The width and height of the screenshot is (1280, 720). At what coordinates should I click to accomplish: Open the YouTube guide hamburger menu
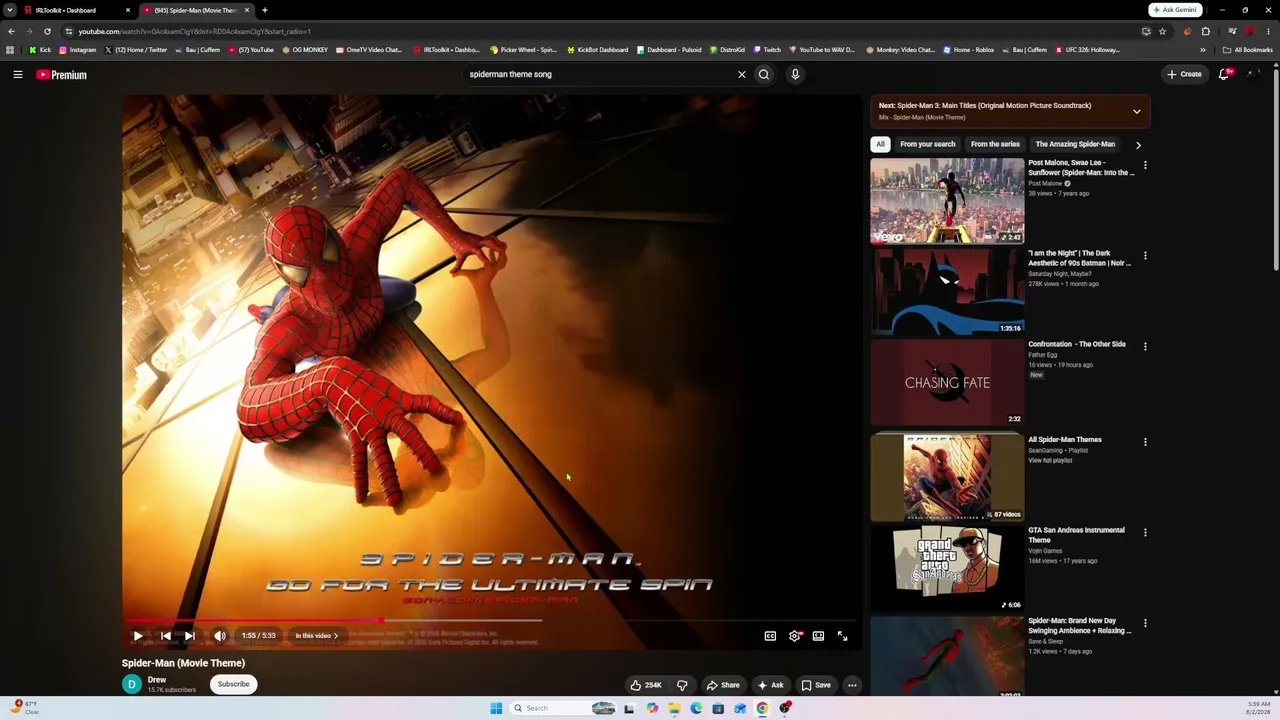18,74
